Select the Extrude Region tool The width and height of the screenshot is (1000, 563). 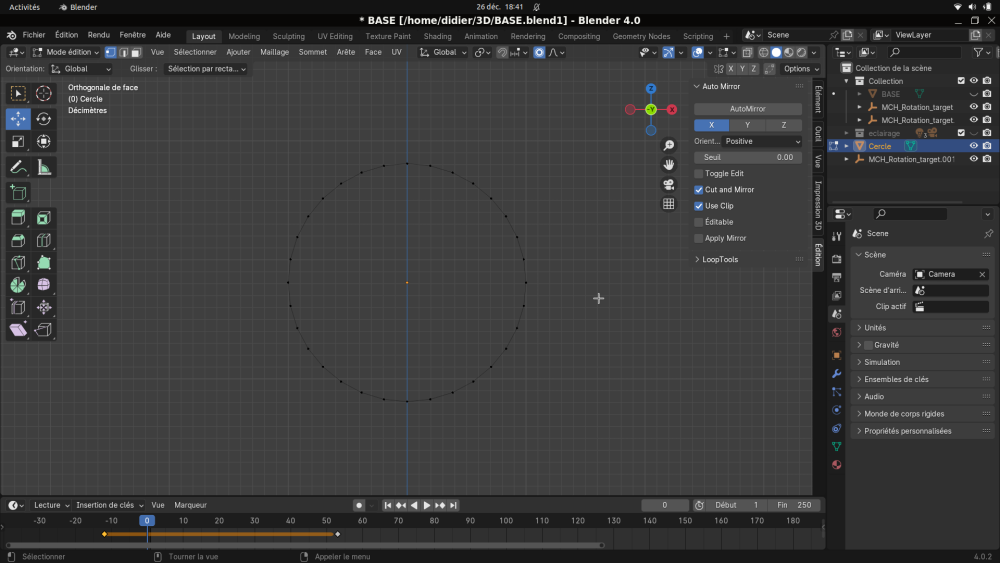click(18, 218)
